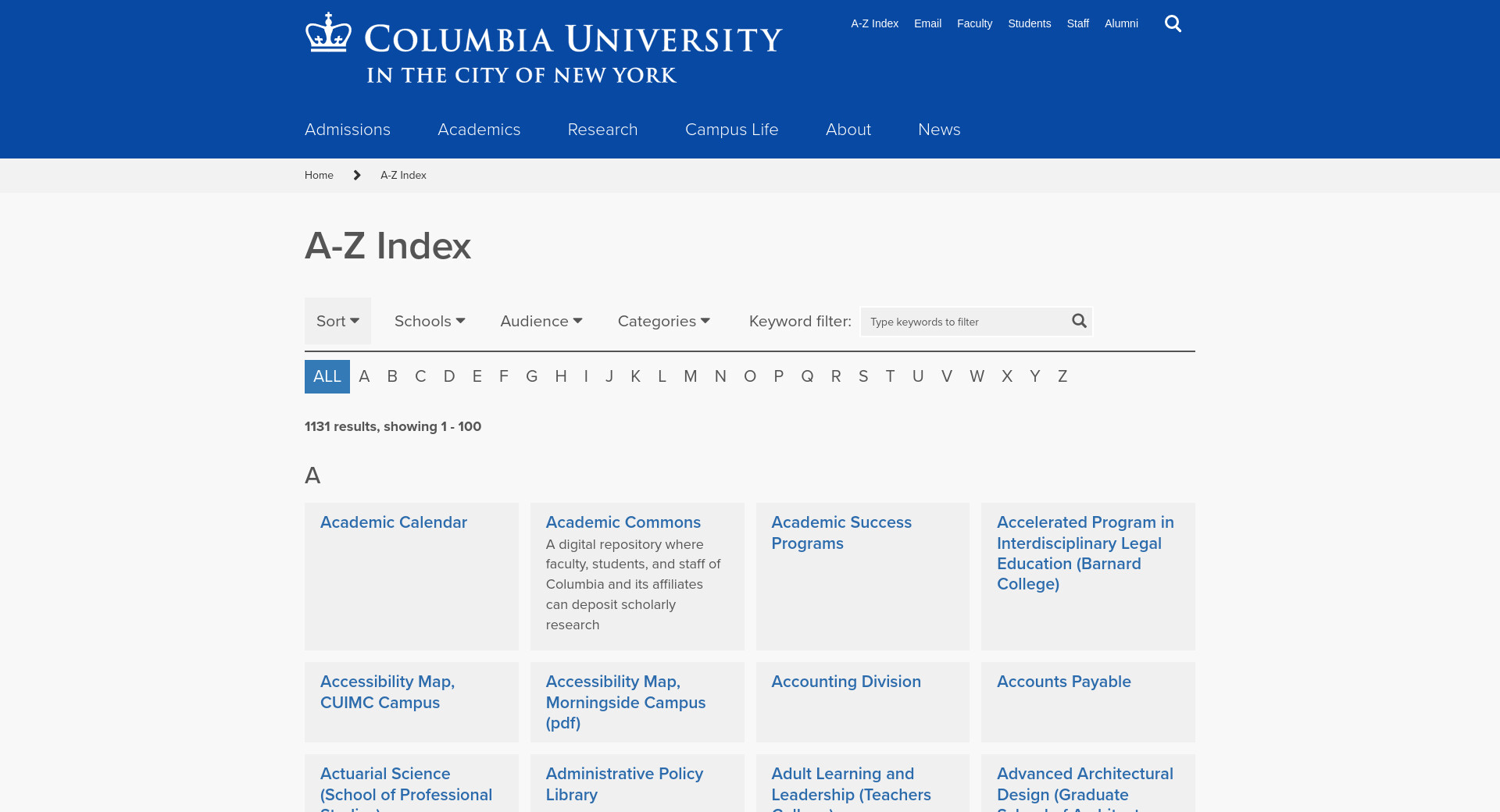Open the Sort dropdown
The width and height of the screenshot is (1500, 812).
[x=337, y=321]
